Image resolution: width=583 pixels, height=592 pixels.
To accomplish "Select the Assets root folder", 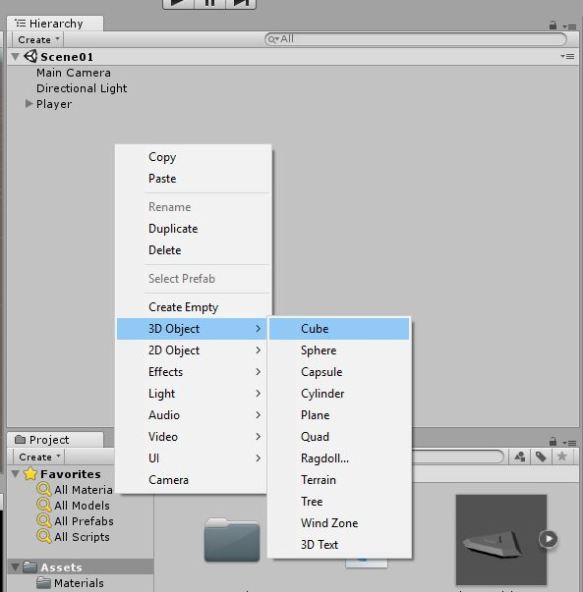I will [80, 567].
